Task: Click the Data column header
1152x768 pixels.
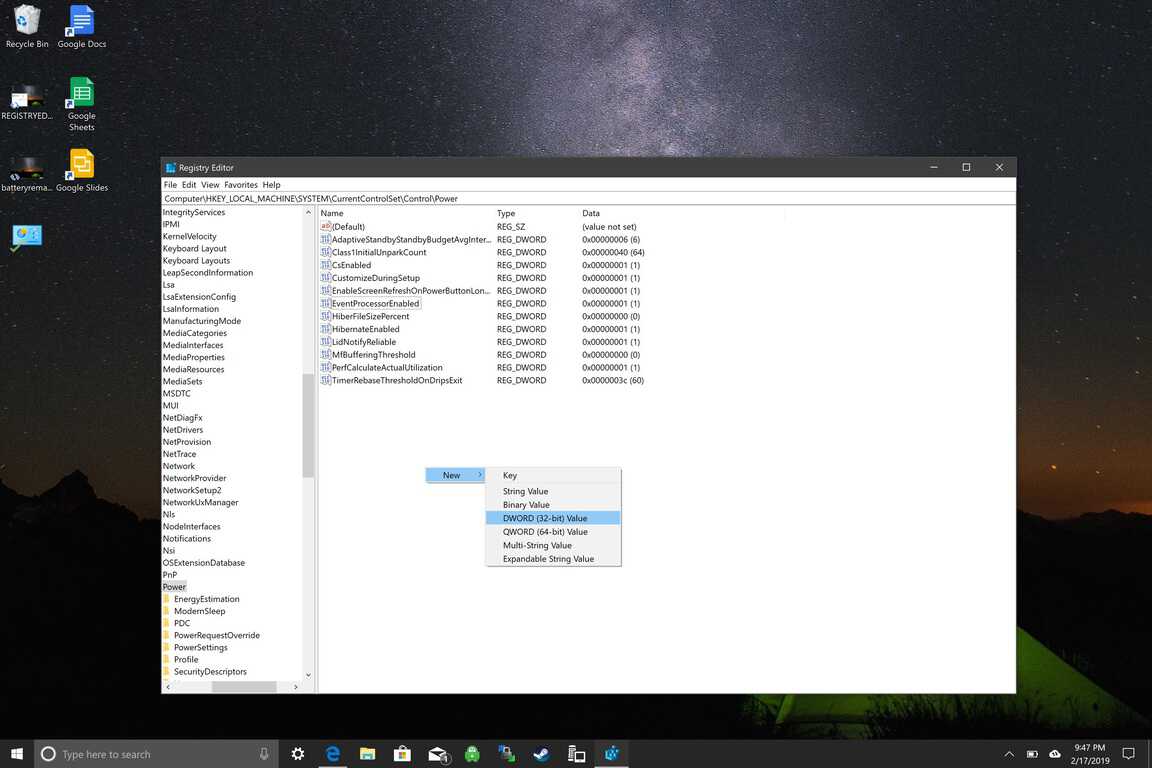Action: click(591, 213)
